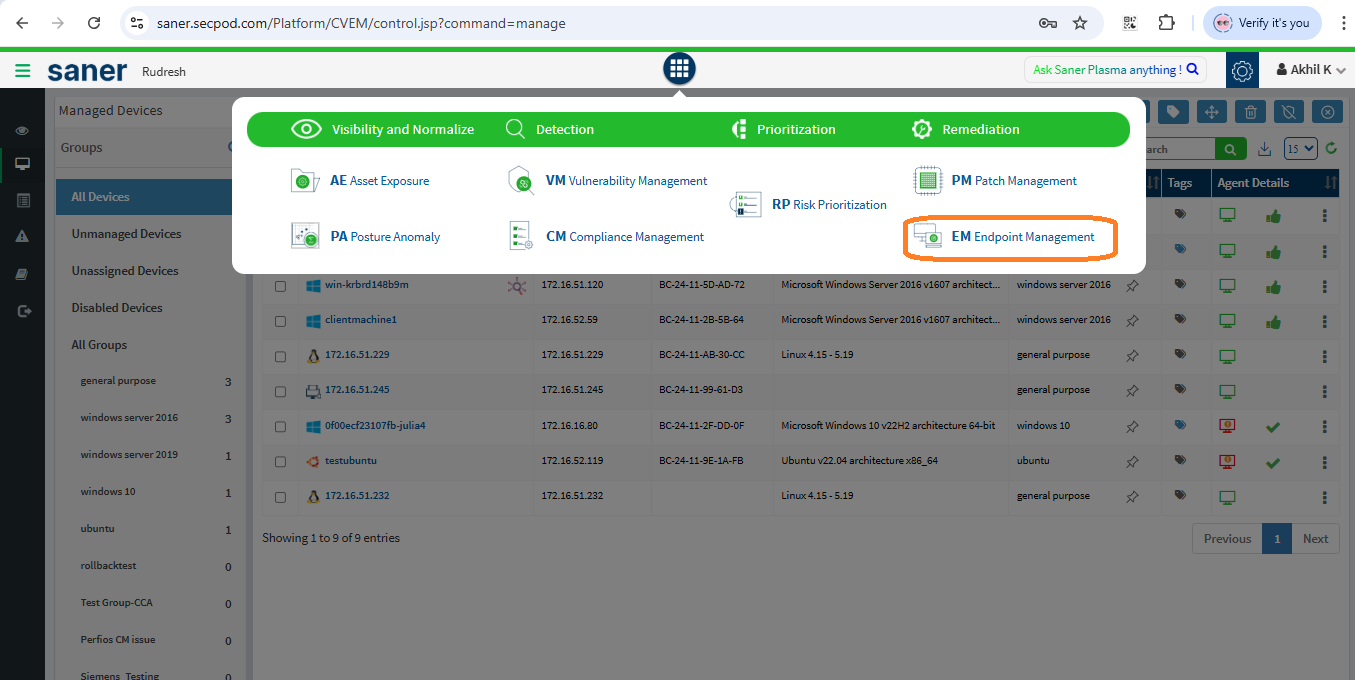Image resolution: width=1355 pixels, height=680 pixels.
Task: Open RP Risk Prioritization module
Action: coord(809,205)
